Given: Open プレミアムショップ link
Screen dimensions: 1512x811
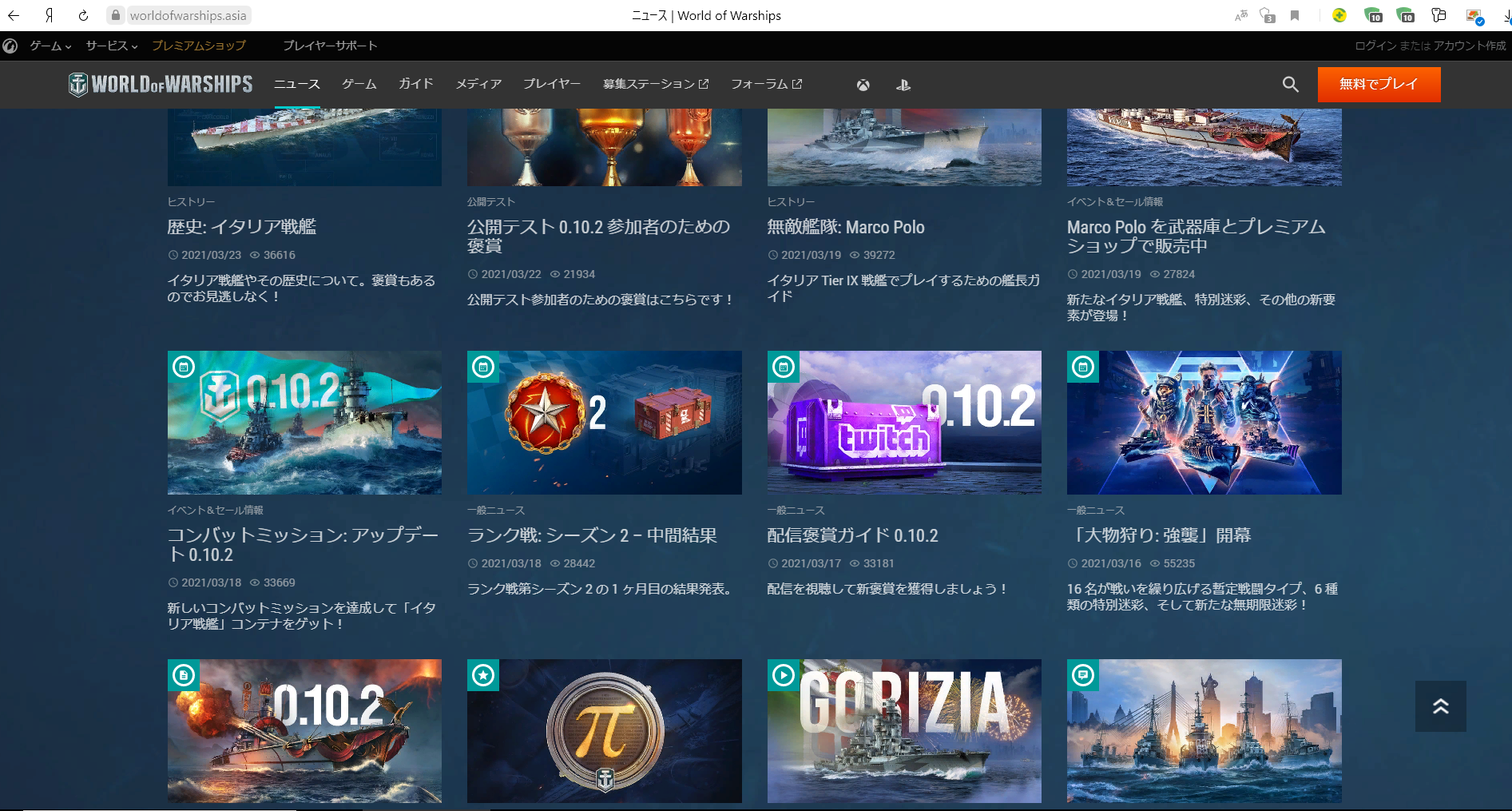Looking at the screenshot, I should 199,46.
